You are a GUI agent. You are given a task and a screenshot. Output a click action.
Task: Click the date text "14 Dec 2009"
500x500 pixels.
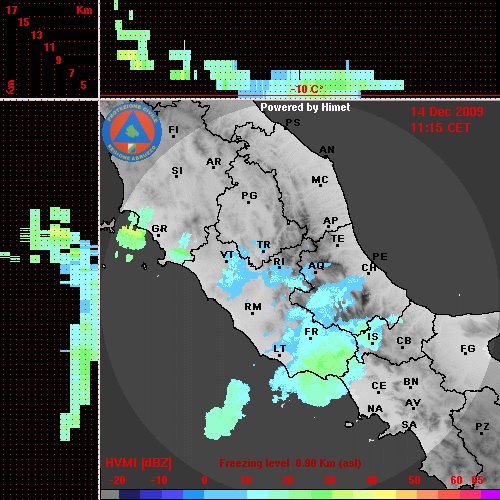click(447, 112)
